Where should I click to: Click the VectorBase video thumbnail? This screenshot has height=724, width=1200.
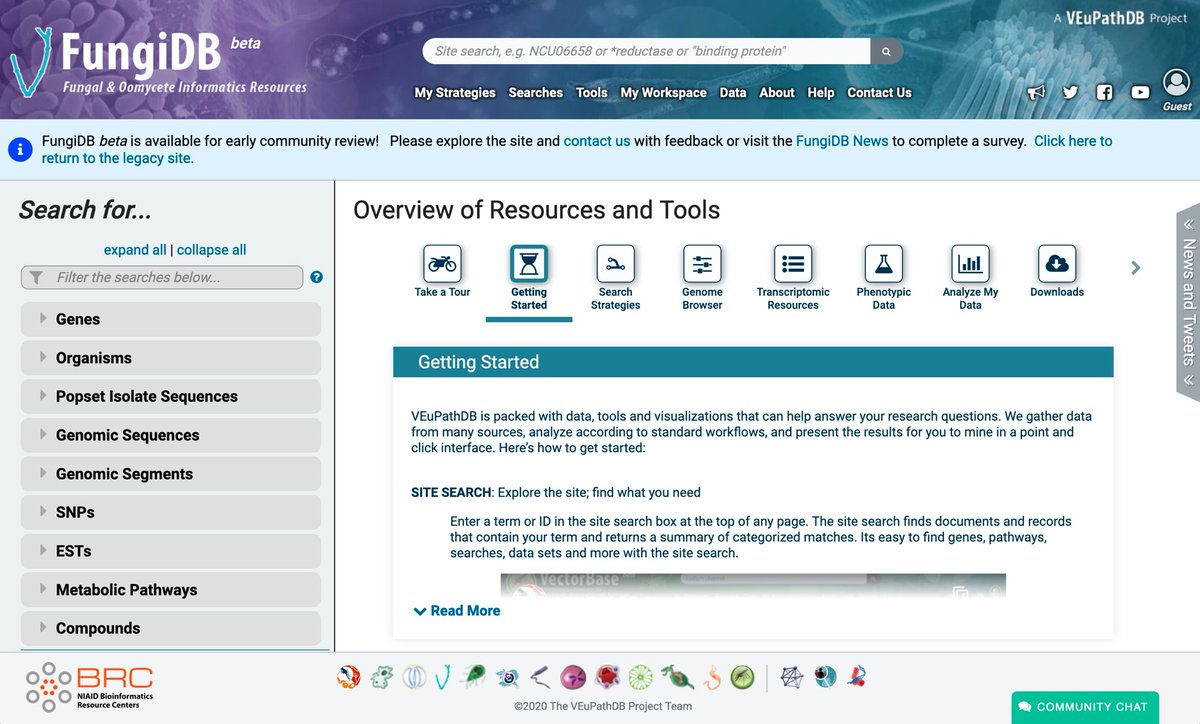(753, 585)
